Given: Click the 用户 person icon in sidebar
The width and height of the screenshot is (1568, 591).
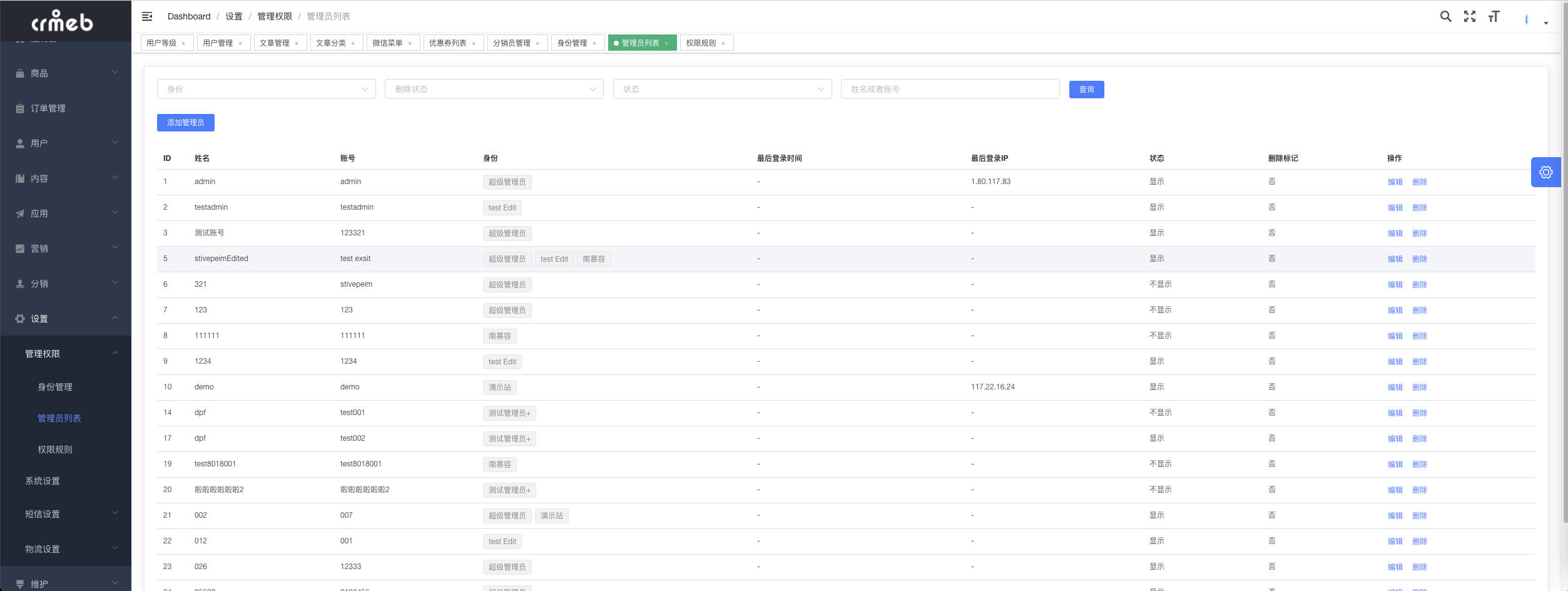Looking at the screenshot, I should pos(20,143).
